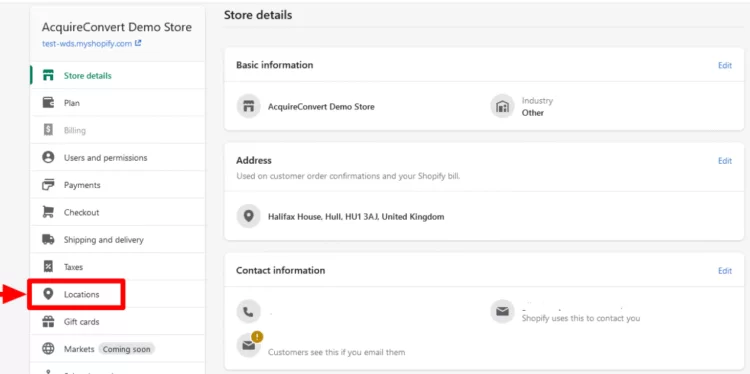Screen dimensions: 750x374
Task: Edit the Basic information card
Action: (725, 66)
